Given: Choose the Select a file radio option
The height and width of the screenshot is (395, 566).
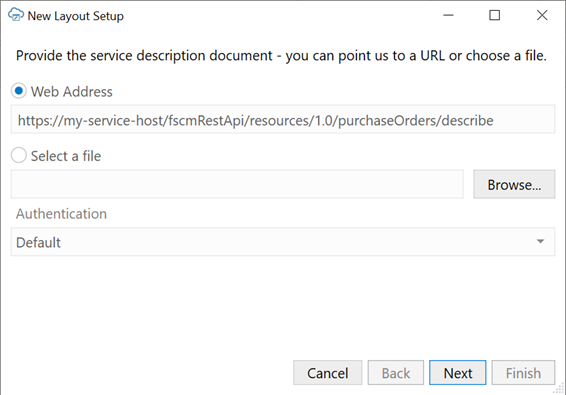Looking at the screenshot, I should coord(18,155).
